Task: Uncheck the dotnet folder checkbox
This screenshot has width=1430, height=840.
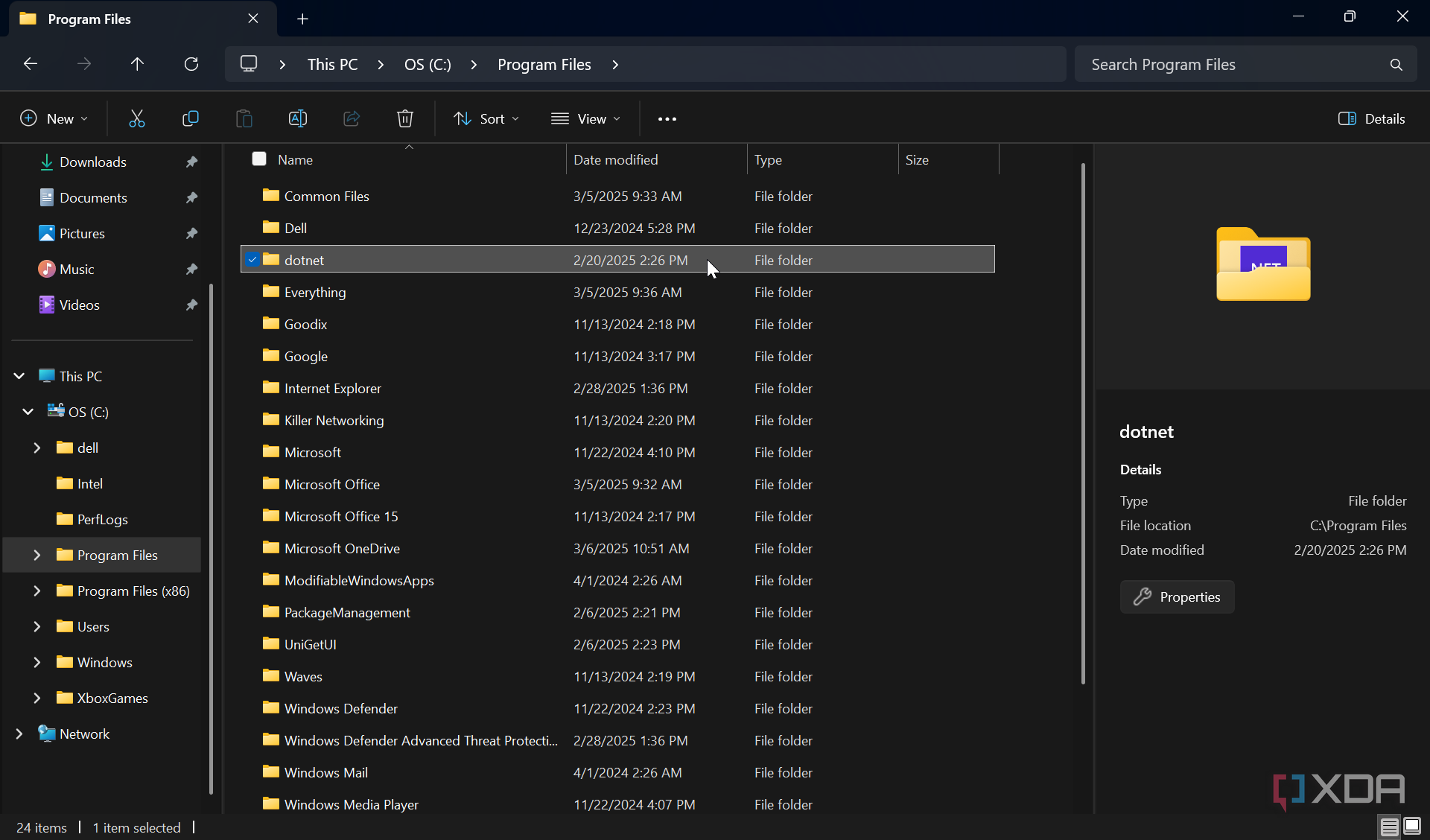Action: tap(252, 259)
